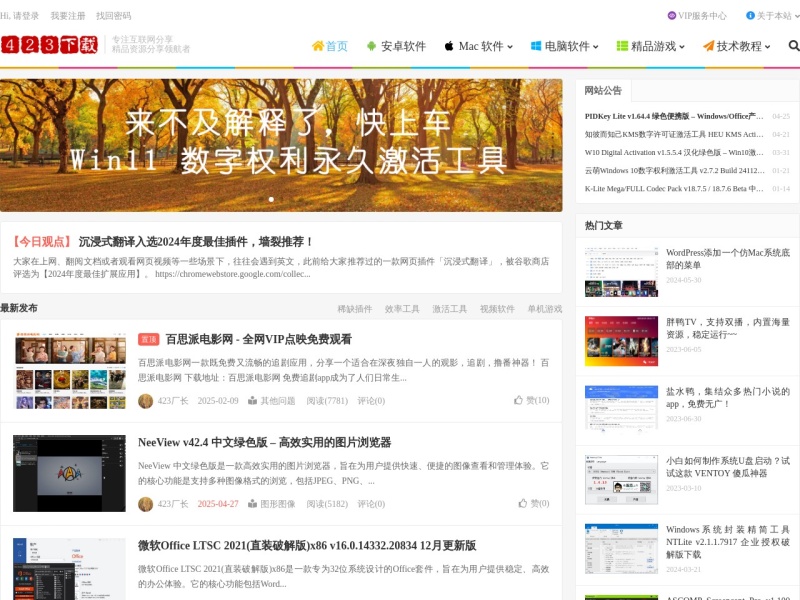Open NeeView v42.4 article title
The image size is (800, 600).
pyautogui.click(x=264, y=442)
